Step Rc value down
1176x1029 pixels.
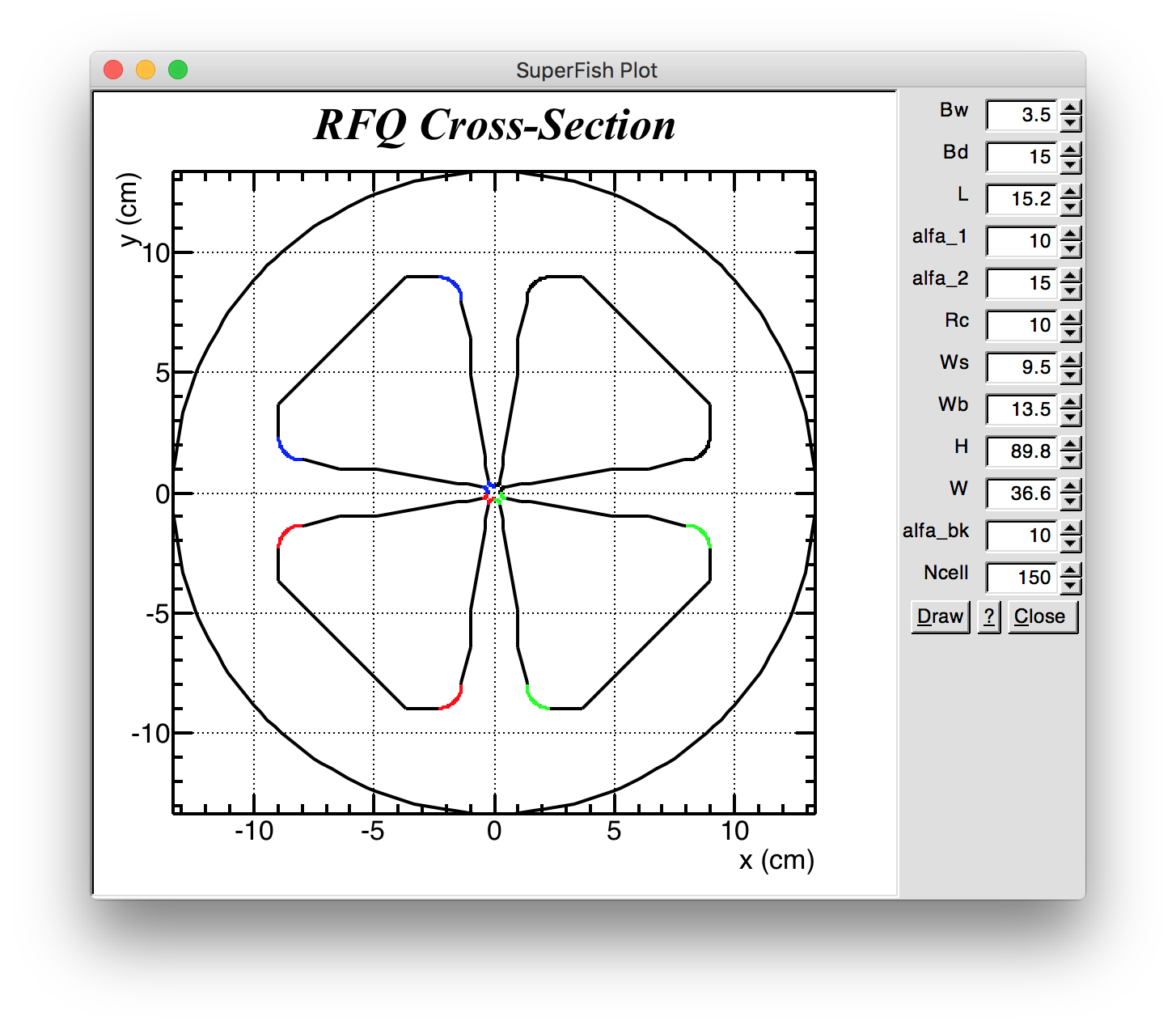click(x=1071, y=333)
